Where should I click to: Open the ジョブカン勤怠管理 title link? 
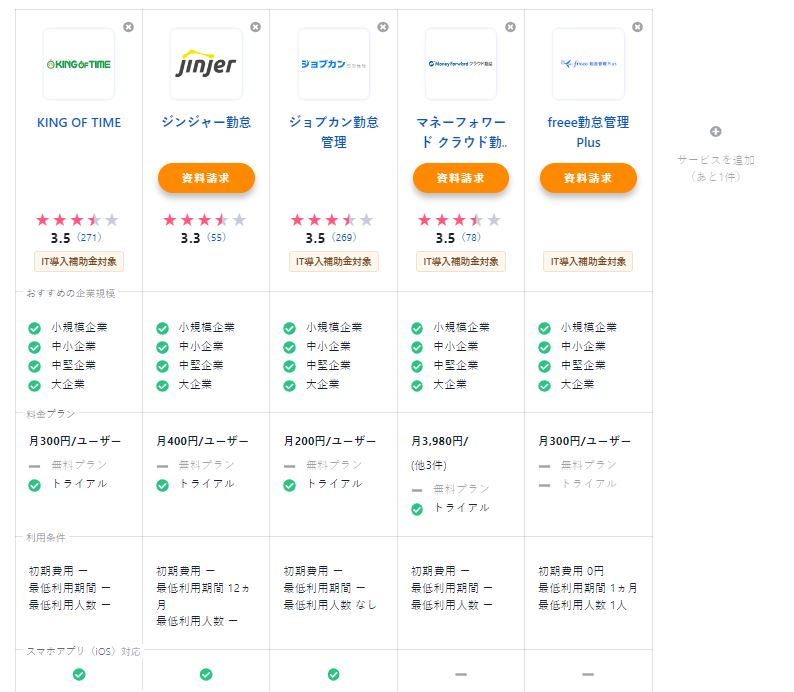(x=333, y=132)
